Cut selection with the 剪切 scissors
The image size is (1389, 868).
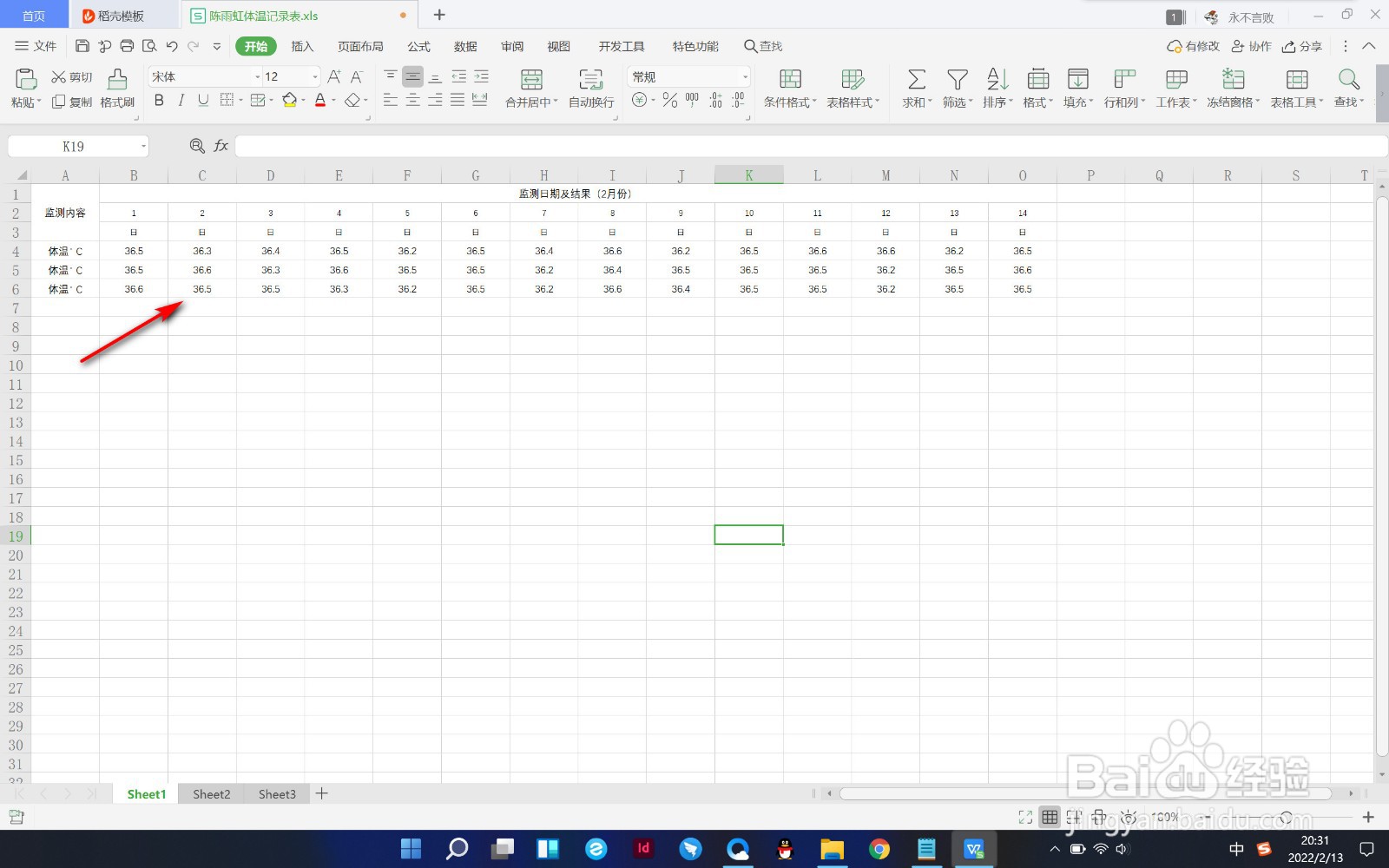point(71,77)
